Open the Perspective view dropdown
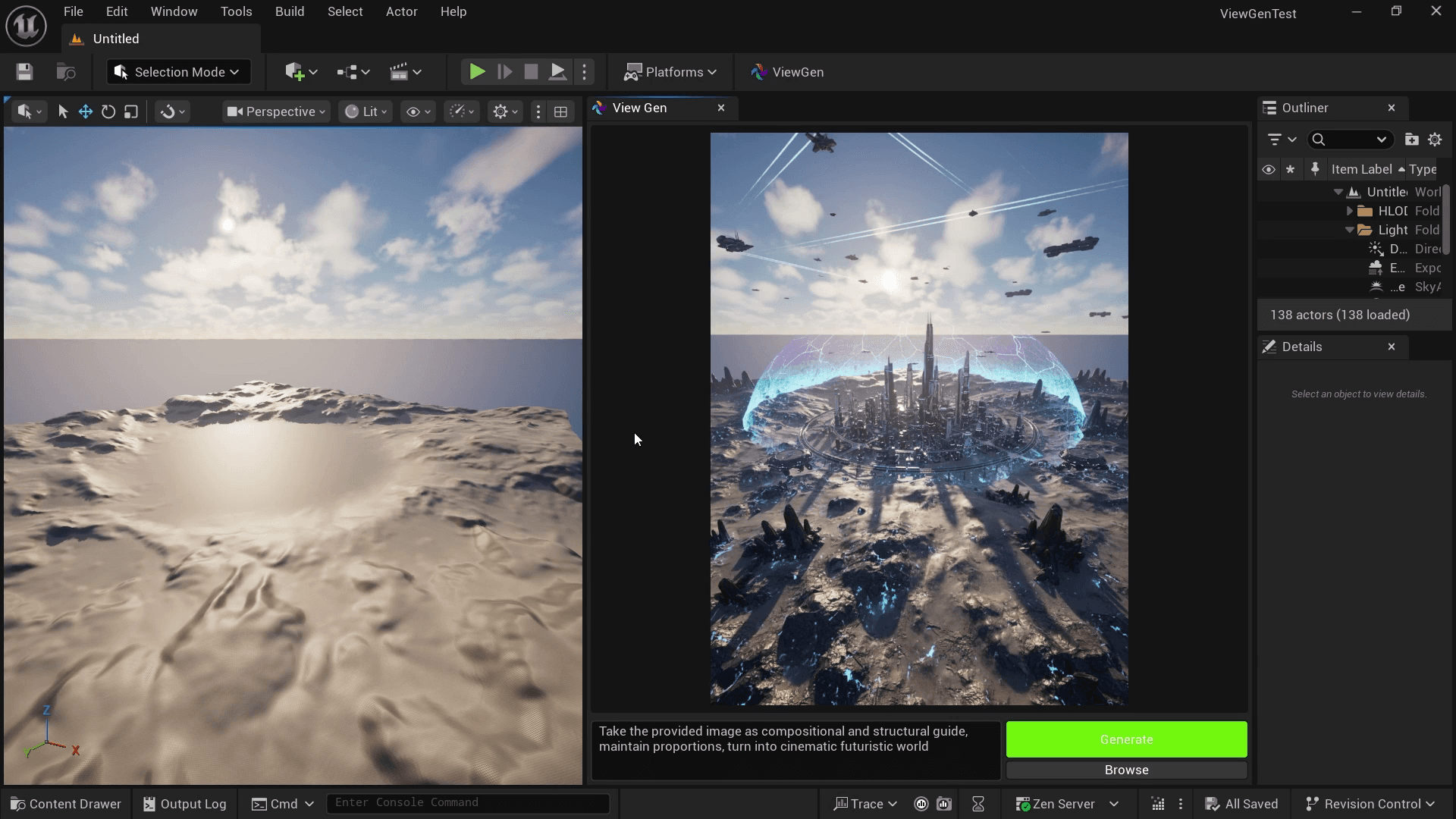Image resolution: width=1456 pixels, height=819 pixels. pyautogui.click(x=277, y=111)
